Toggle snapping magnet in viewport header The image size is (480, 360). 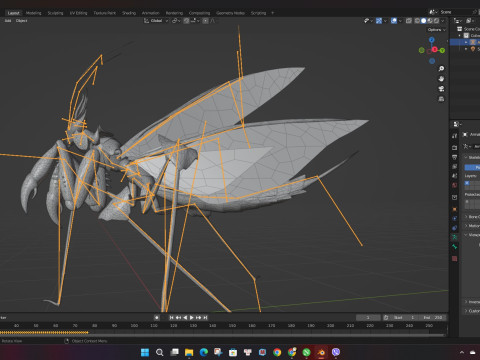coord(187,21)
